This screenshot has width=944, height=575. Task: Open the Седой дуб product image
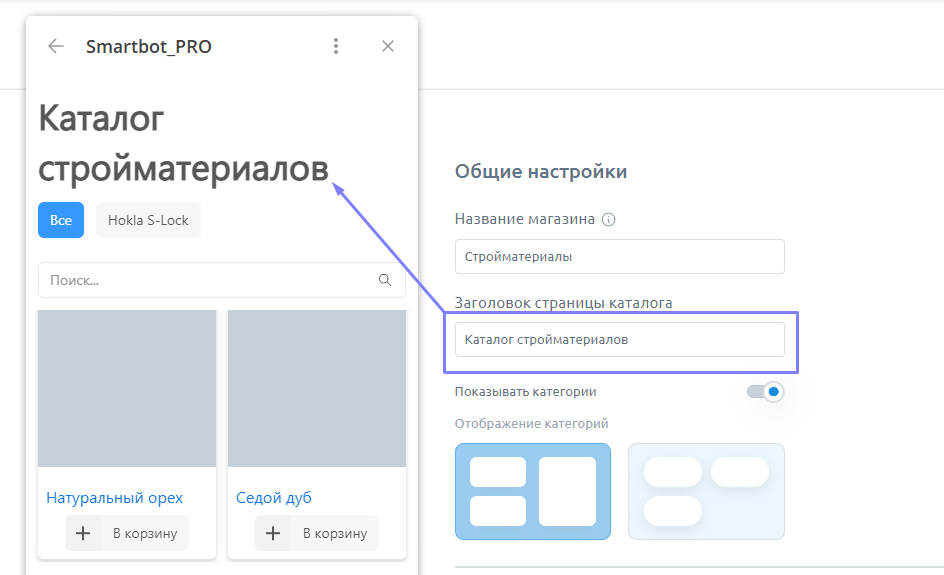[x=317, y=388]
